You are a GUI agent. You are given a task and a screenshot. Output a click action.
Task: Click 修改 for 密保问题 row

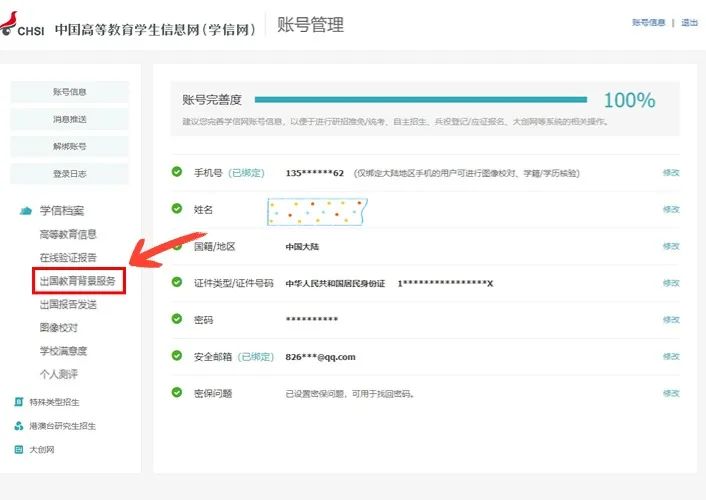[x=671, y=393]
